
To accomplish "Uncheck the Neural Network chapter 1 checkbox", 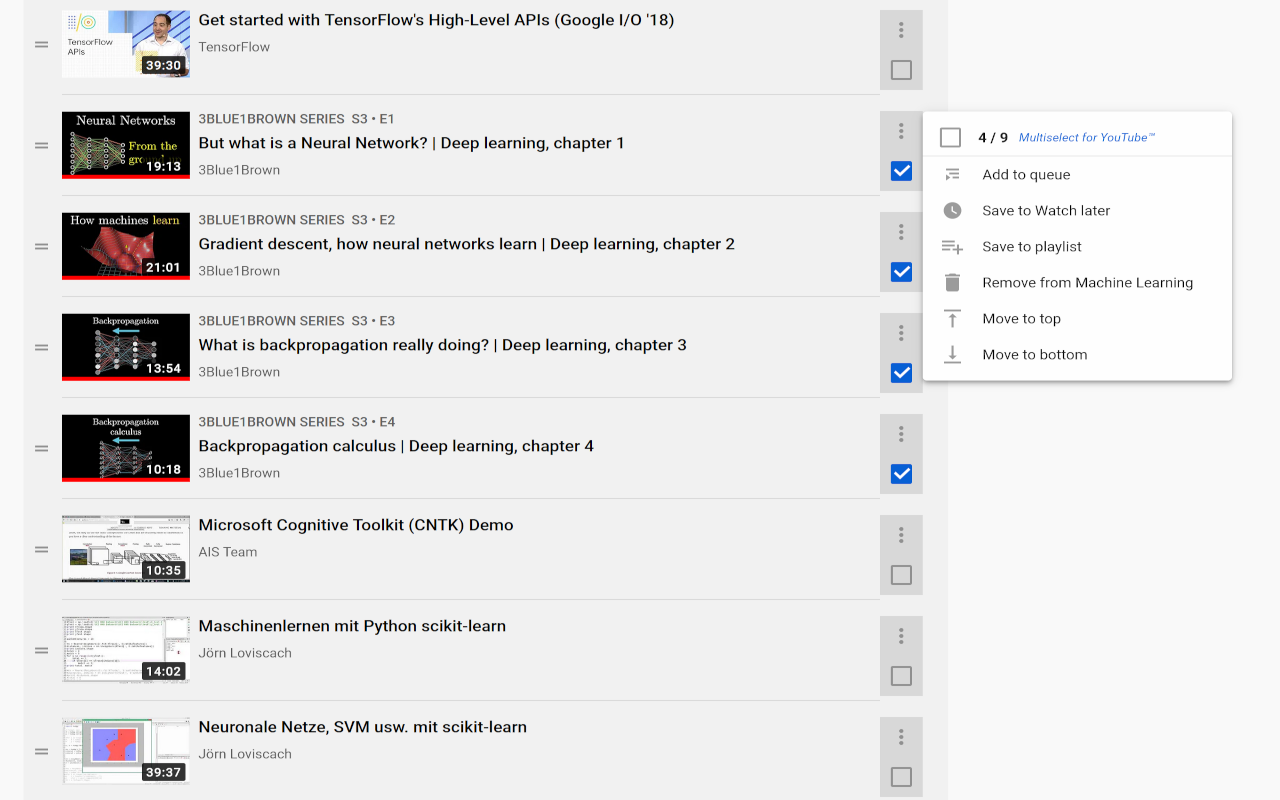I will [x=901, y=171].
